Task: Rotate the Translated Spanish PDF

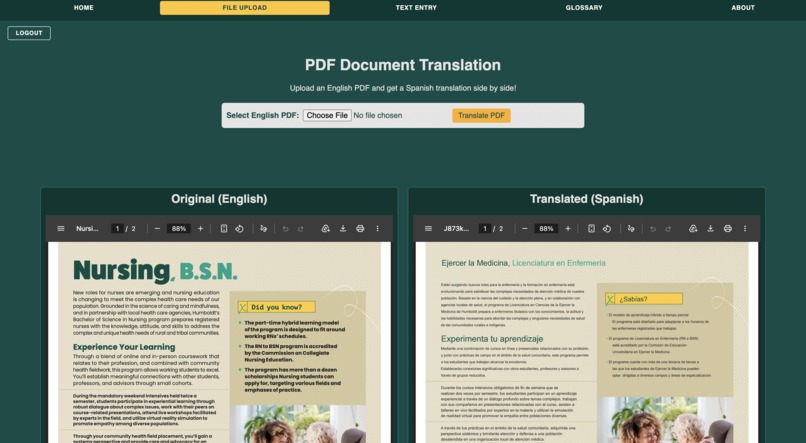Action: click(x=607, y=229)
